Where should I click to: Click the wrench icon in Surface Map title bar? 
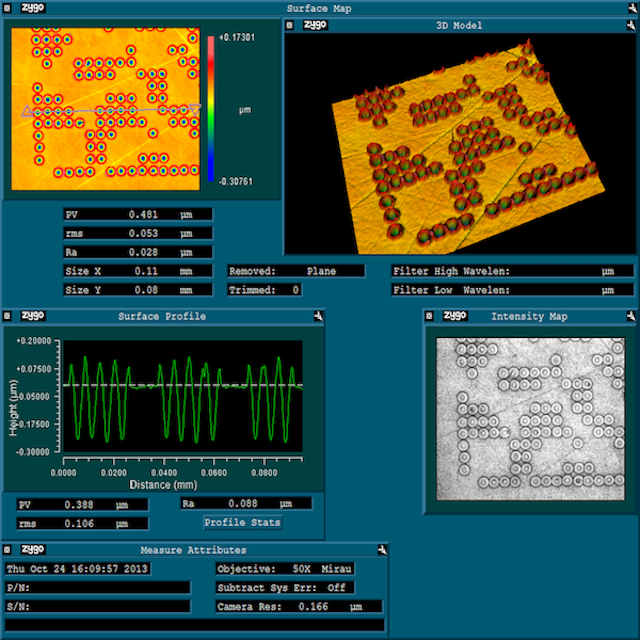coord(632,8)
